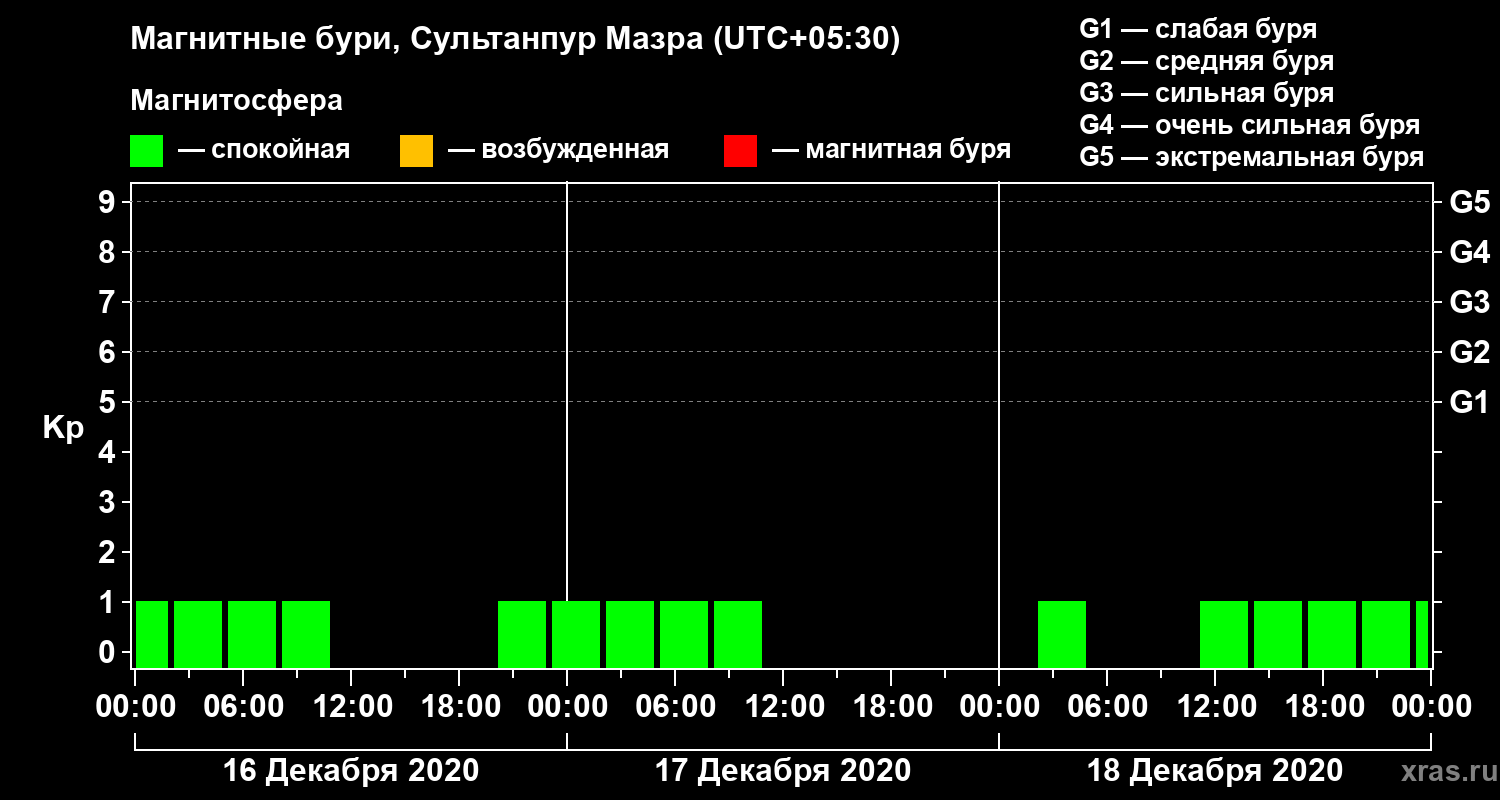Click the '06:00' time label above 16 Декабря
Image resolution: width=1500 pixels, height=800 pixels.
coord(243,706)
